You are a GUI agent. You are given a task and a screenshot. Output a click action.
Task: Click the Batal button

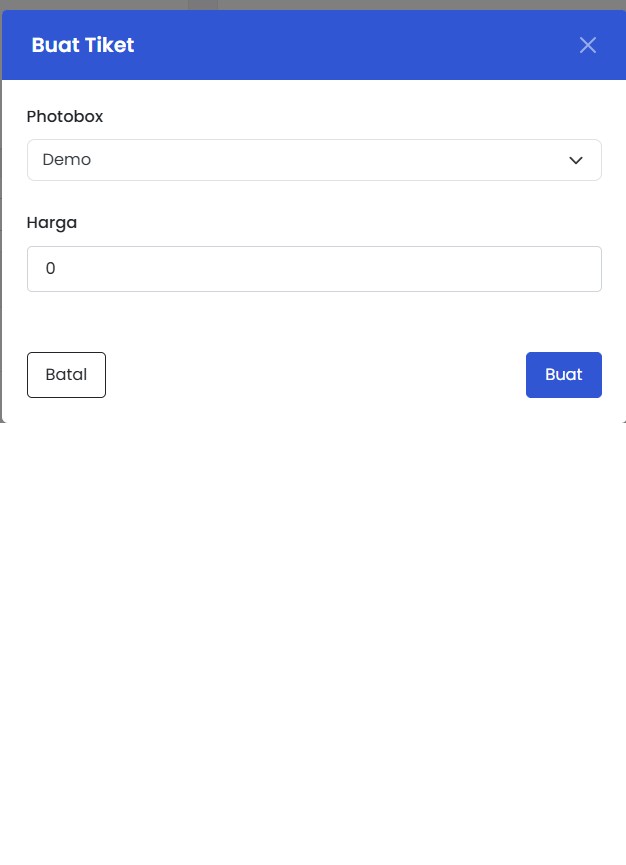click(66, 375)
